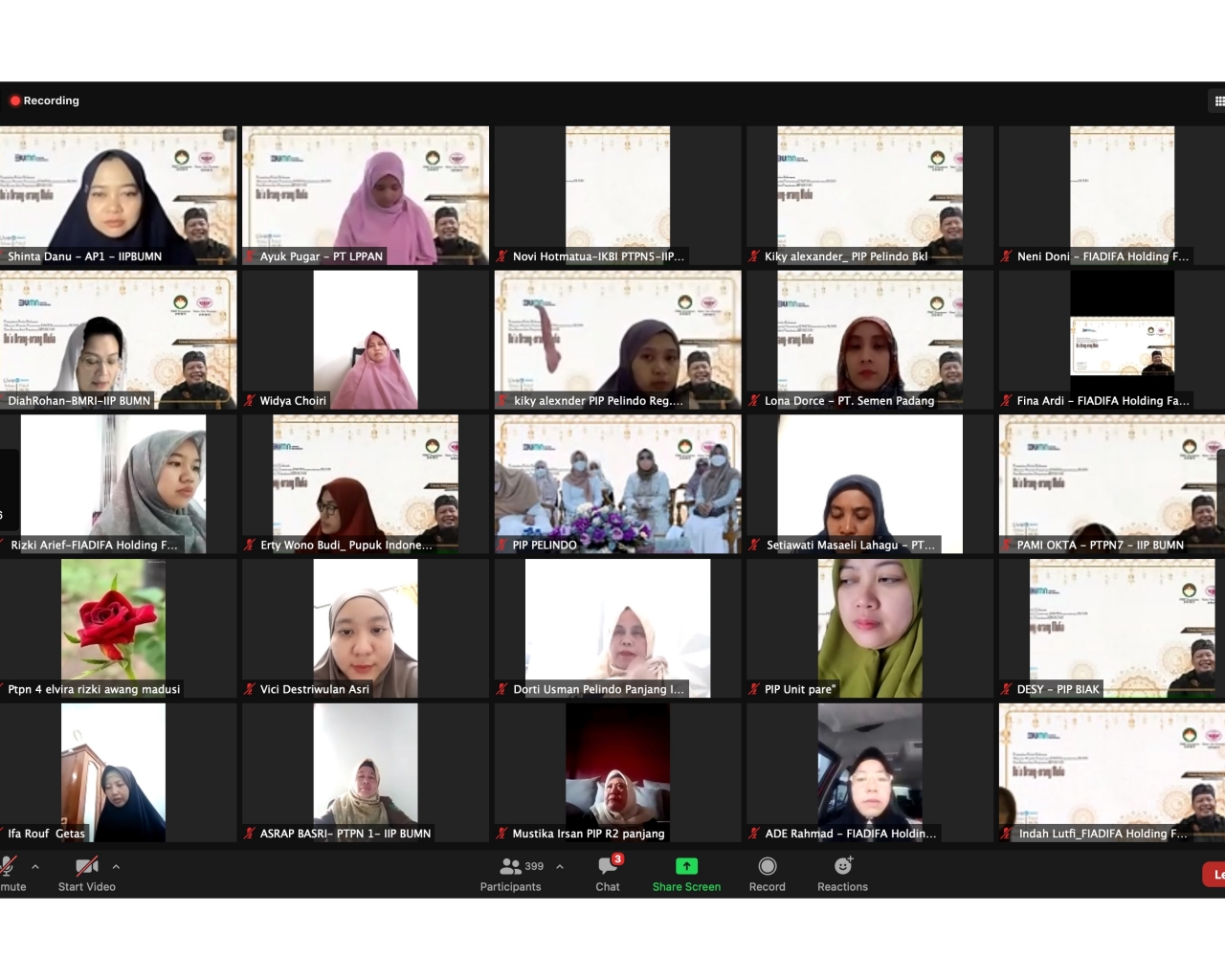Expand the audio options arrow beside mute
The height and width of the screenshot is (980, 1225).
[x=35, y=866]
